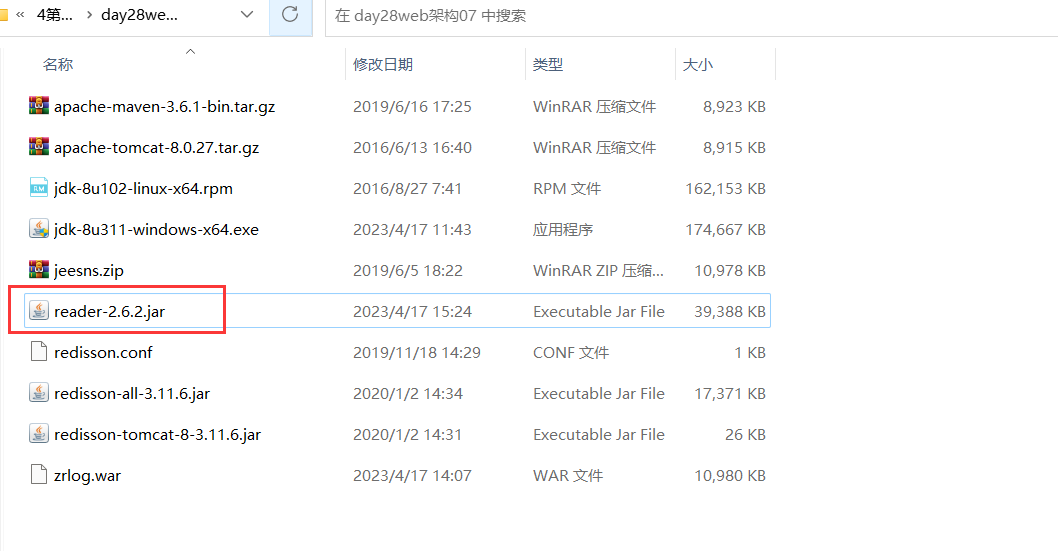Sort files by 大小 column header

coord(697,64)
